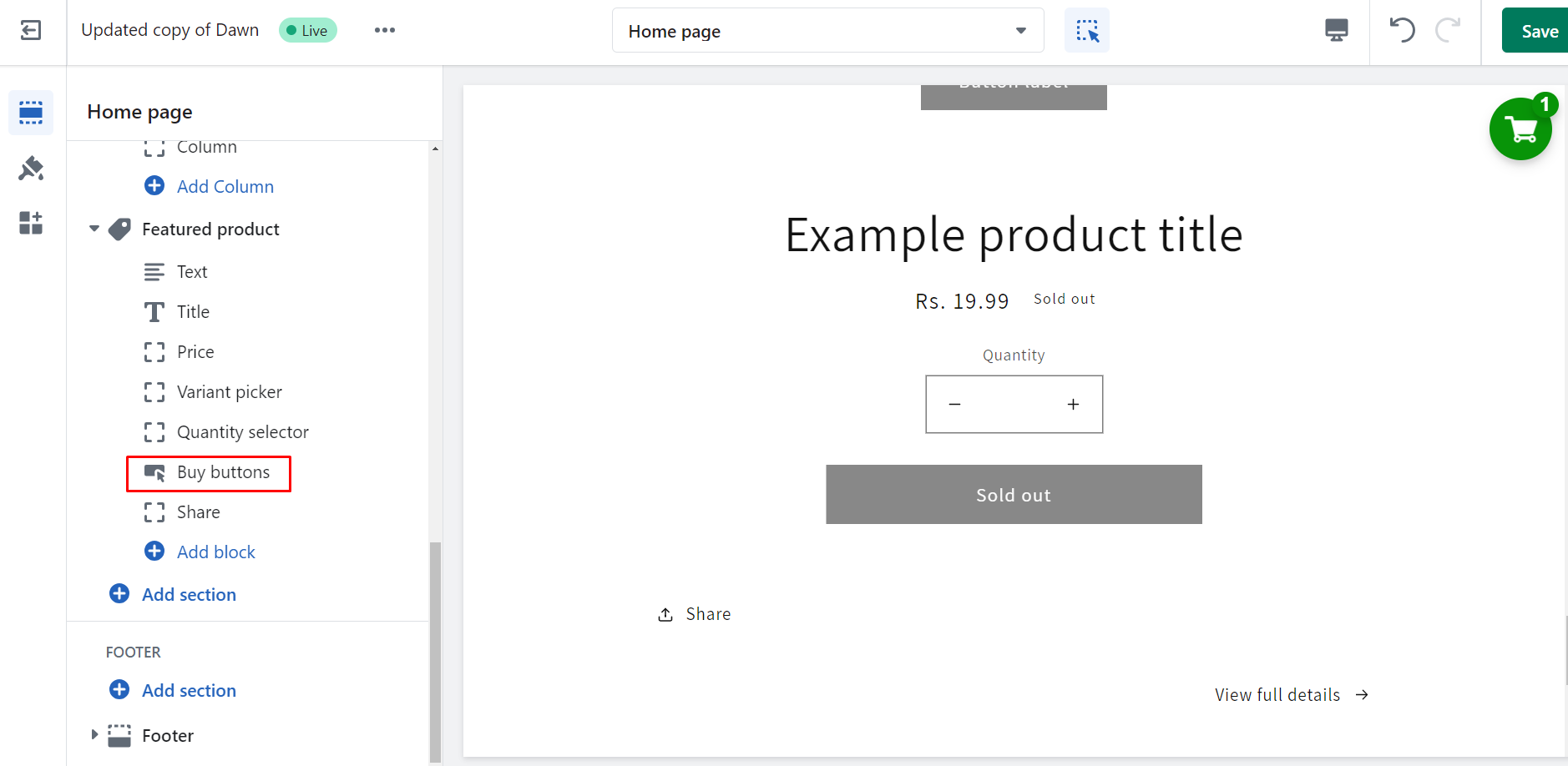Collapse the Featured product section
This screenshot has width=1568, height=766.
click(x=94, y=229)
